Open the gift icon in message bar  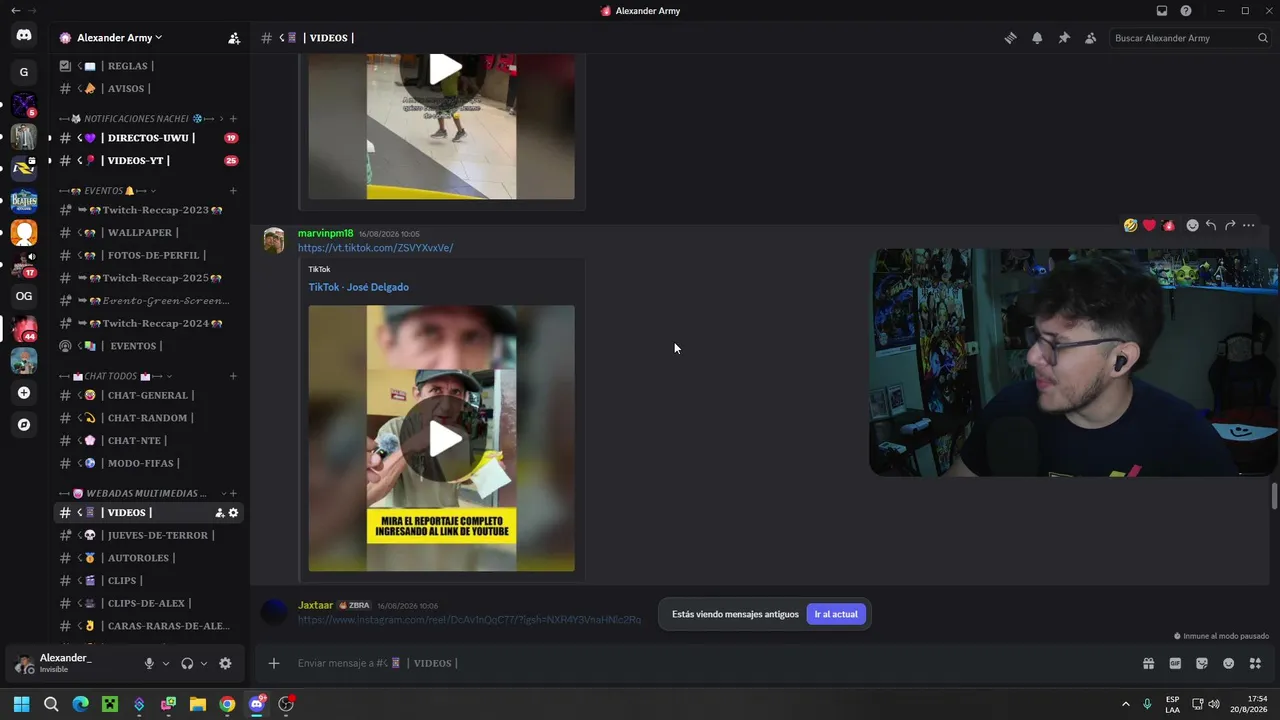click(1149, 663)
